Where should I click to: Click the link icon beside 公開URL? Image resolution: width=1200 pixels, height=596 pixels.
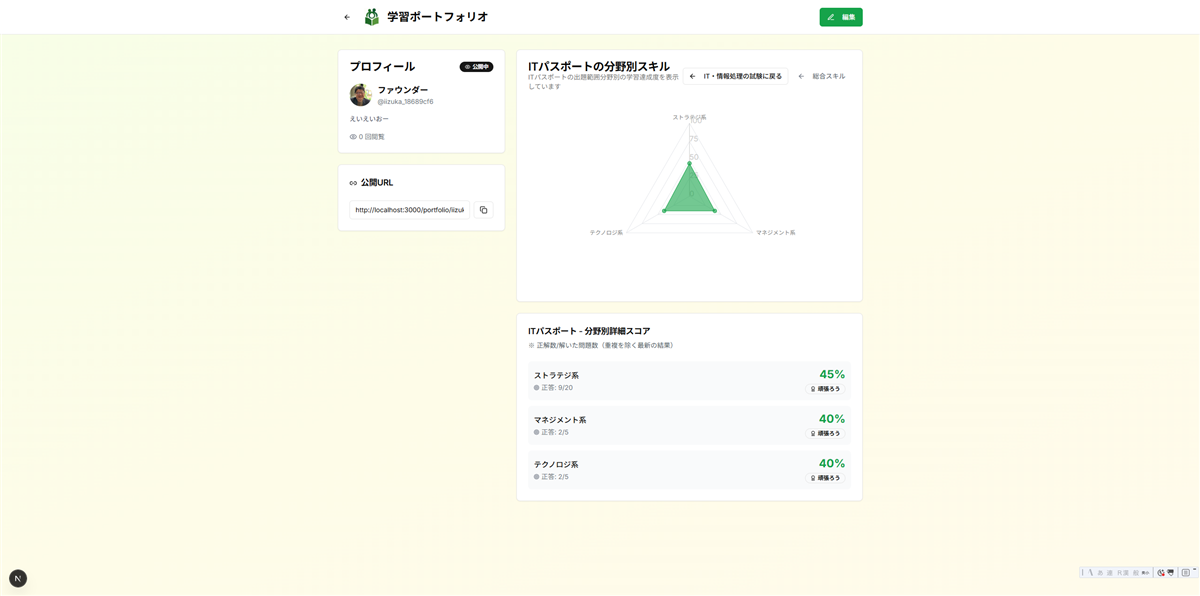click(x=353, y=183)
